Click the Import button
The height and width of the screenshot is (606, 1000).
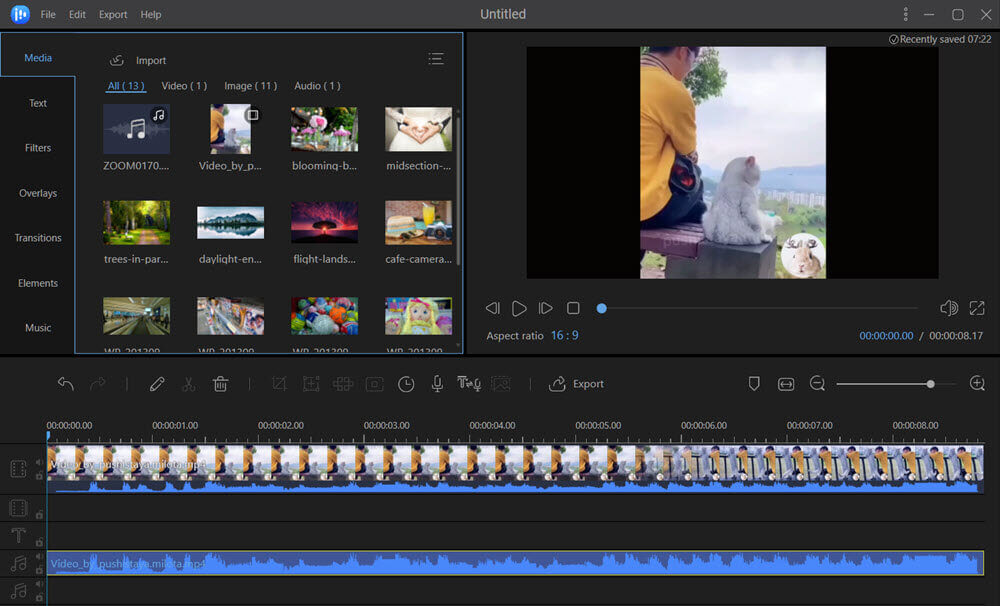138,61
